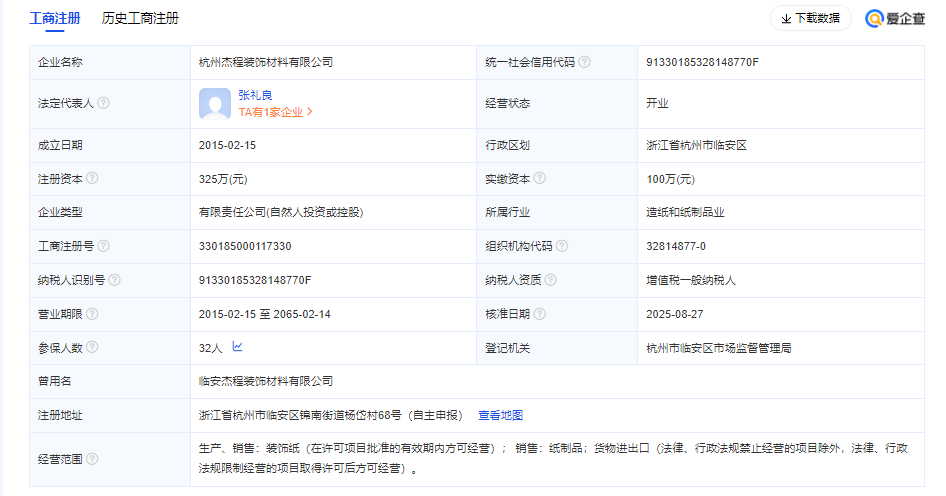946x496 pixels.
Task: Click the 登记机关 label
Action: tap(507, 348)
